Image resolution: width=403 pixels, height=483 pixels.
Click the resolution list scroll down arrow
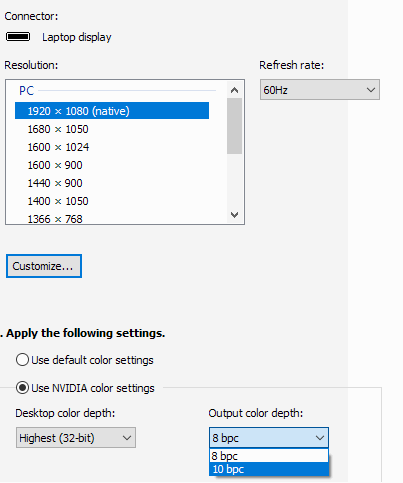point(234,215)
